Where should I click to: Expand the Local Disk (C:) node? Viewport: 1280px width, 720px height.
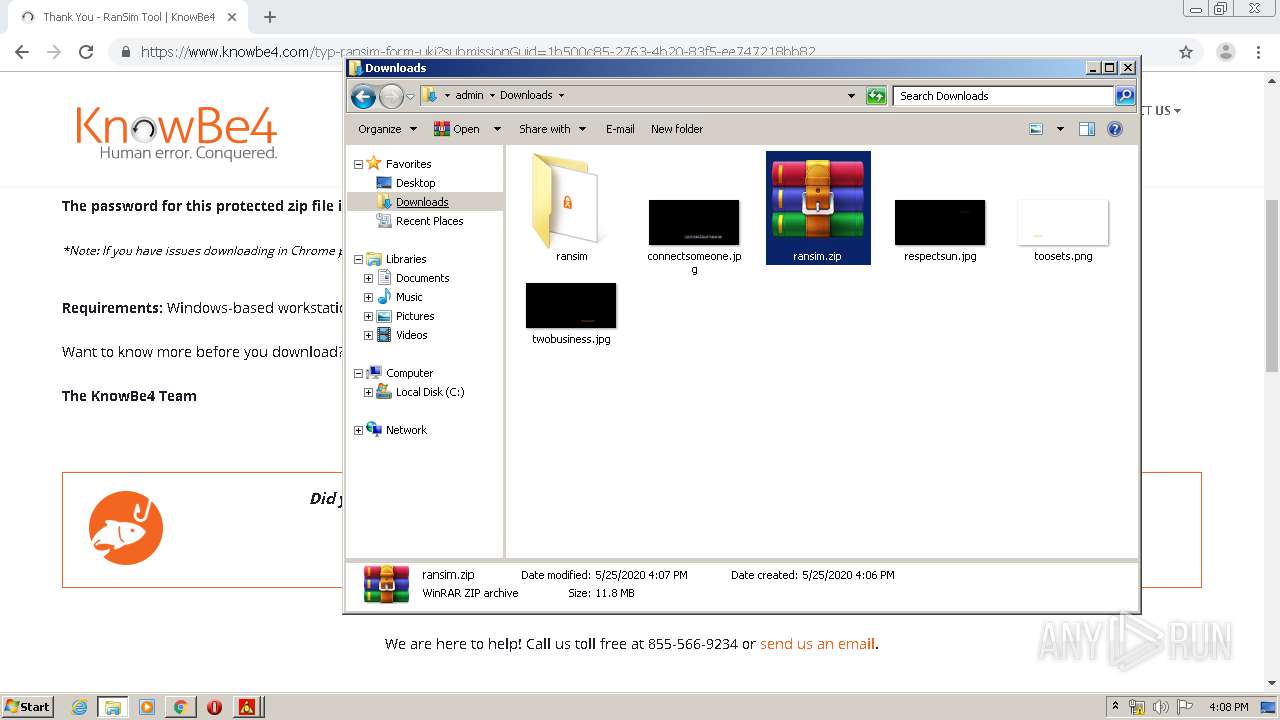point(368,392)
